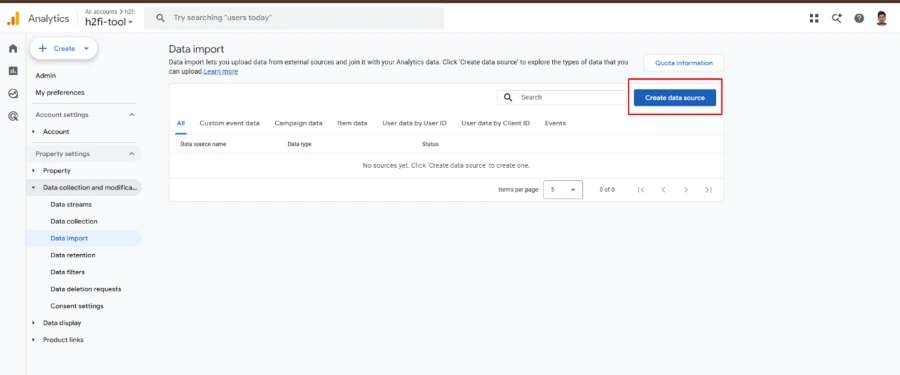
Task: Open the Help question mark icon
Action: [x=859, y=18]
